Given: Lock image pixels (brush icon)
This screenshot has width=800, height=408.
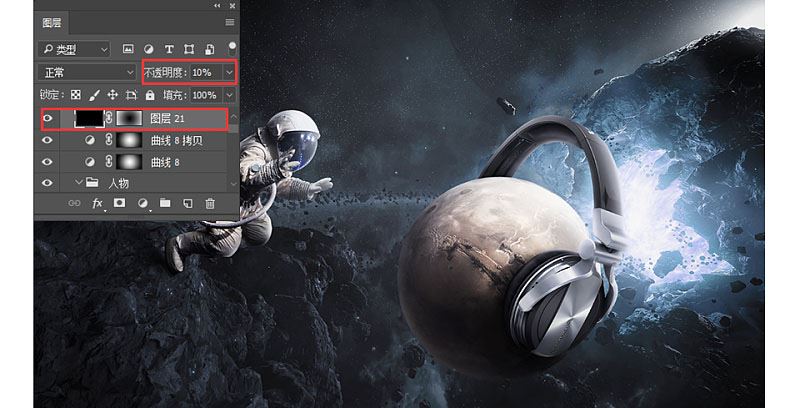Looking at the screenshot, I should 94,95.
